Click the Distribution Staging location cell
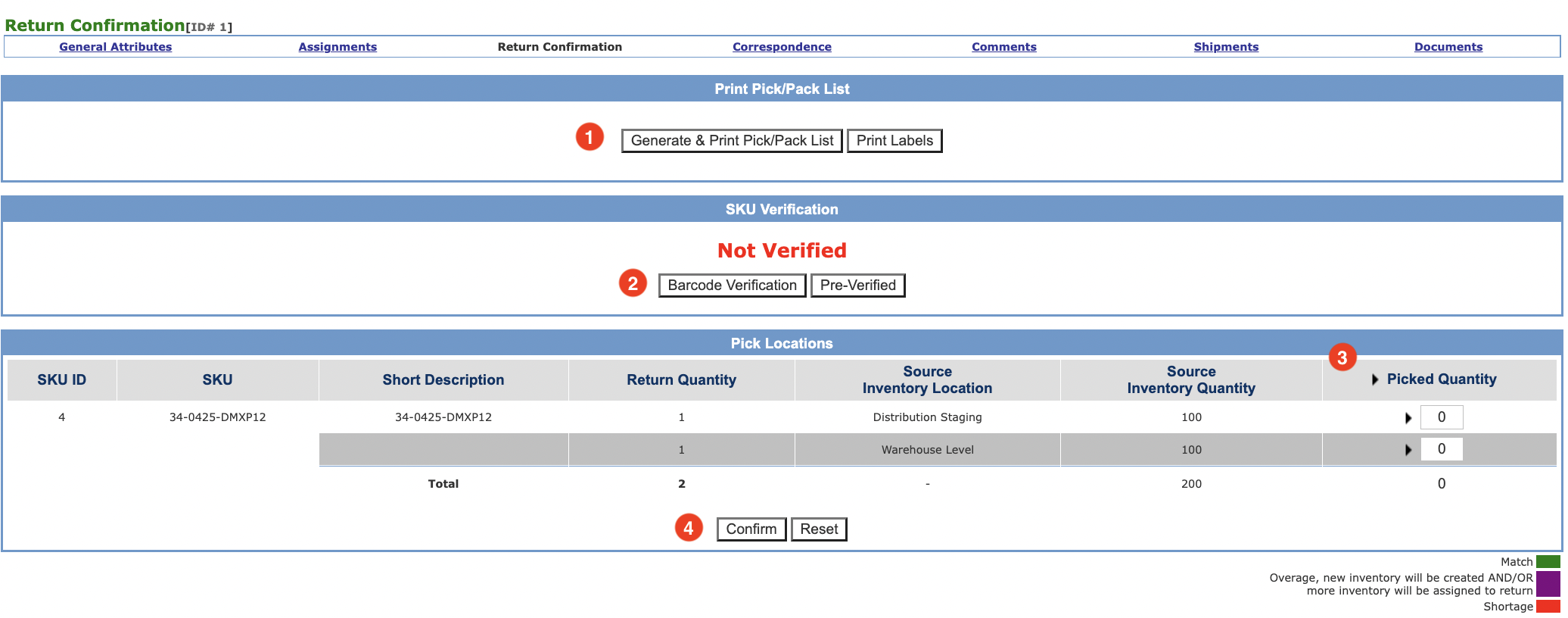The height and width of the screenshot is (618, 1568). [x=927, y=417]
